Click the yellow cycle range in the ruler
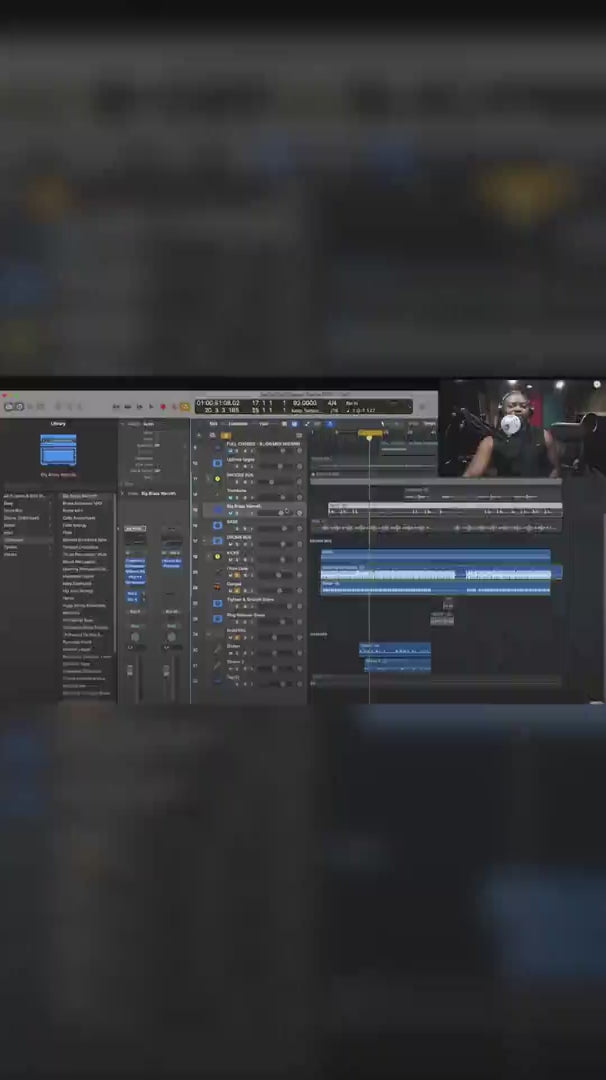The height and width of the screenshot is (1080, 606). click(370, 432)
